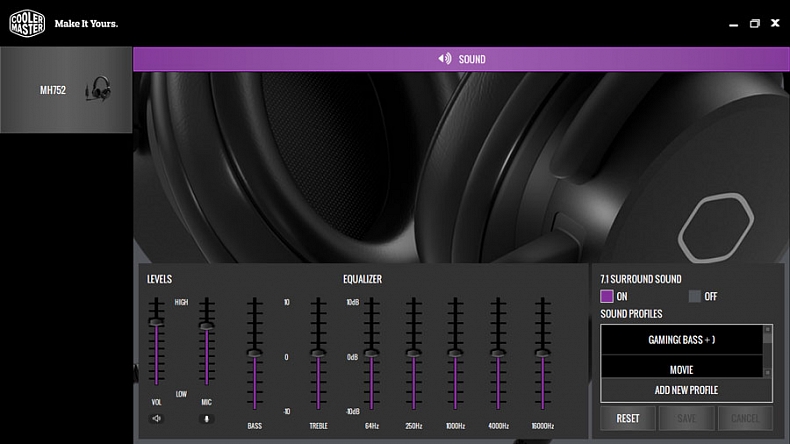Restore the window size
This screenshot has height=444, width=790.
(754, 24)
